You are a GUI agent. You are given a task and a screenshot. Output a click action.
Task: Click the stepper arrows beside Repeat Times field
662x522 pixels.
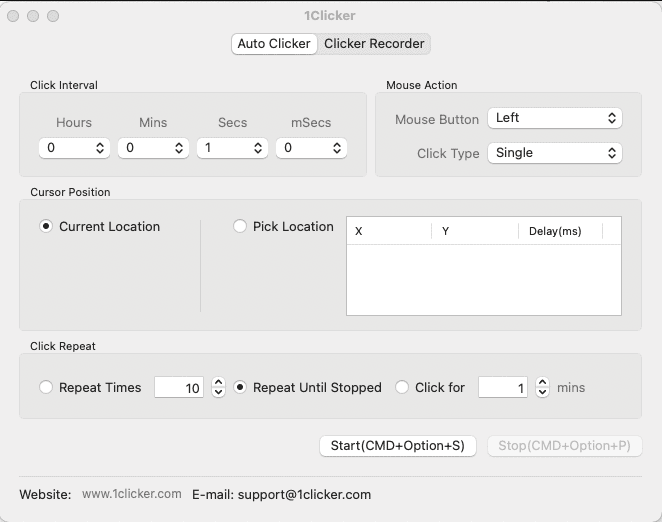[x=218, y=387]
